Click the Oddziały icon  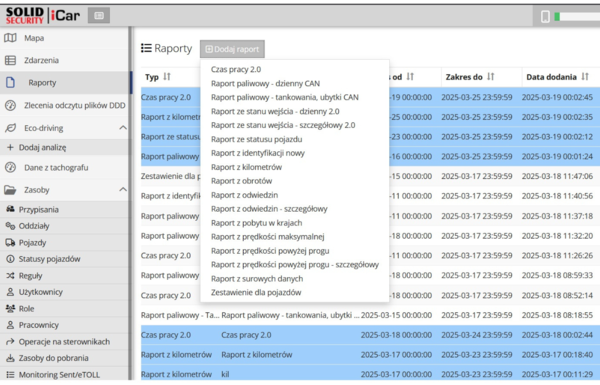pyautogui.click(x=10, y=226)
